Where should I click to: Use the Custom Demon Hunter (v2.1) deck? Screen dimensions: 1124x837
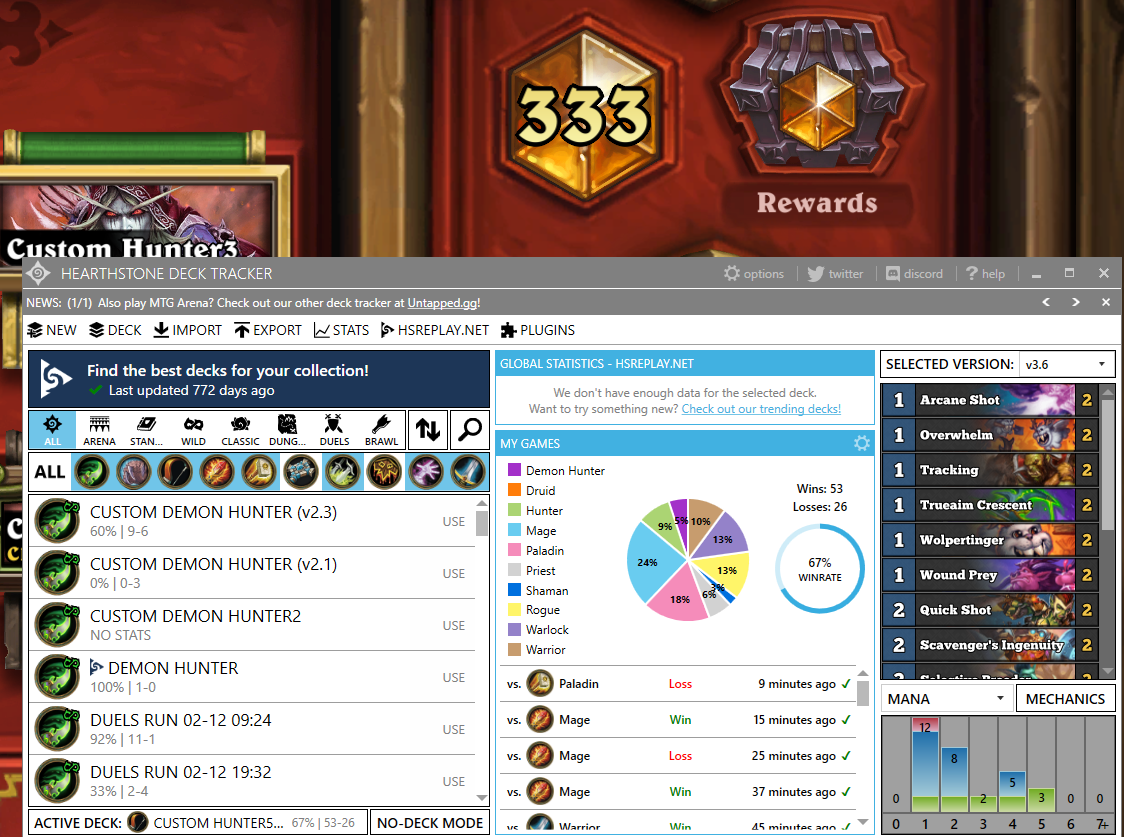coord(454,573)
